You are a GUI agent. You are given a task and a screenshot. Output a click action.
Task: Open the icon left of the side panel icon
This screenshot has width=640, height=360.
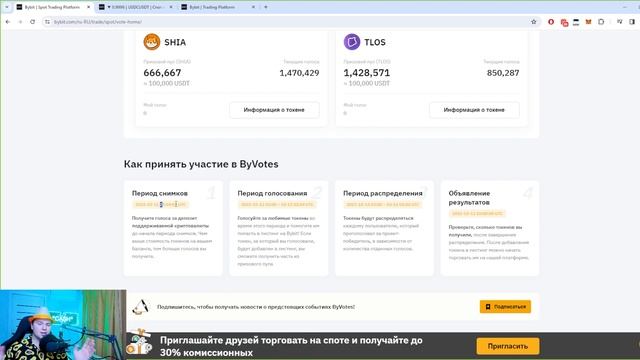[x=620, y=22]
